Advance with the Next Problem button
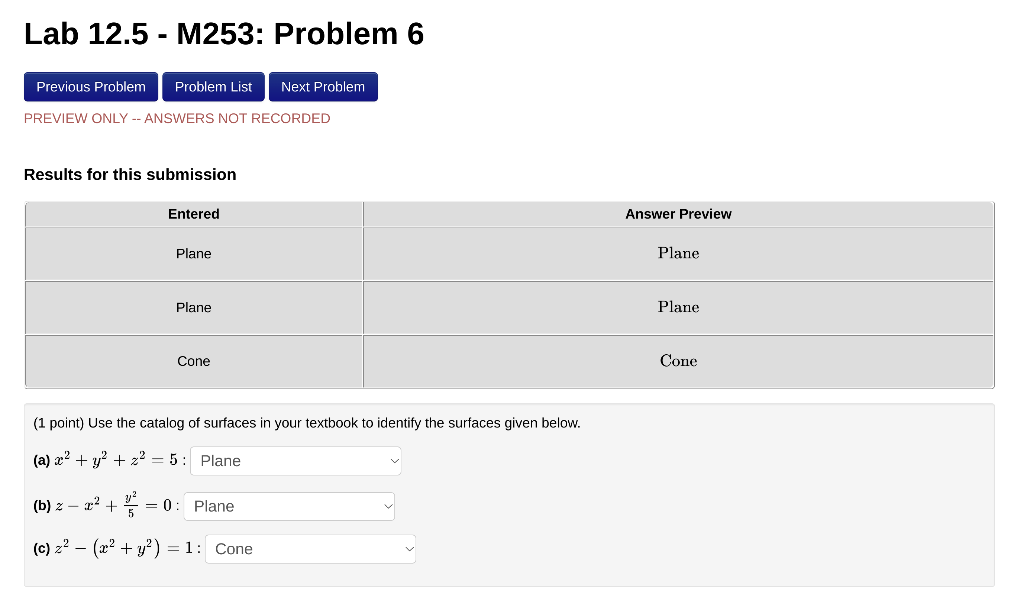This screenshot has height=600, width=1024. (323, 86)
